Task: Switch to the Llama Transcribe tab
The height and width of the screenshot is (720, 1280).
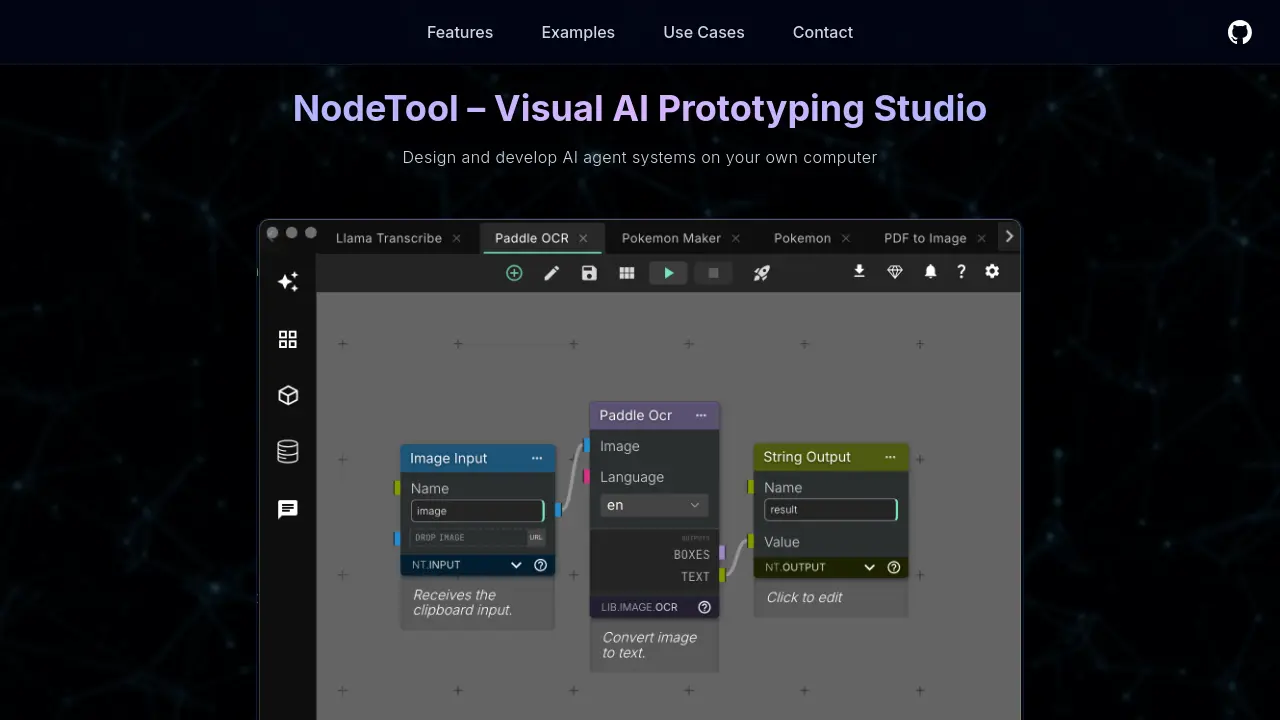Action: pos(389,238)
